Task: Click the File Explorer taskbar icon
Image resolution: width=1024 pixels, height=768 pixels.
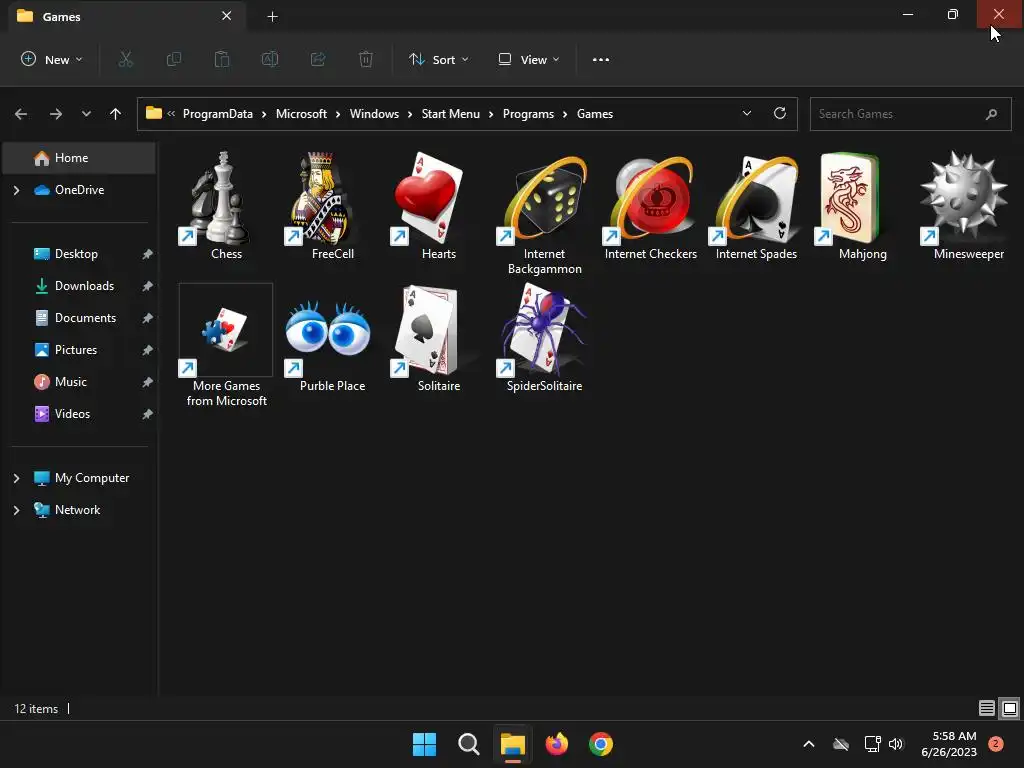Action: click(x=513, y=744)
